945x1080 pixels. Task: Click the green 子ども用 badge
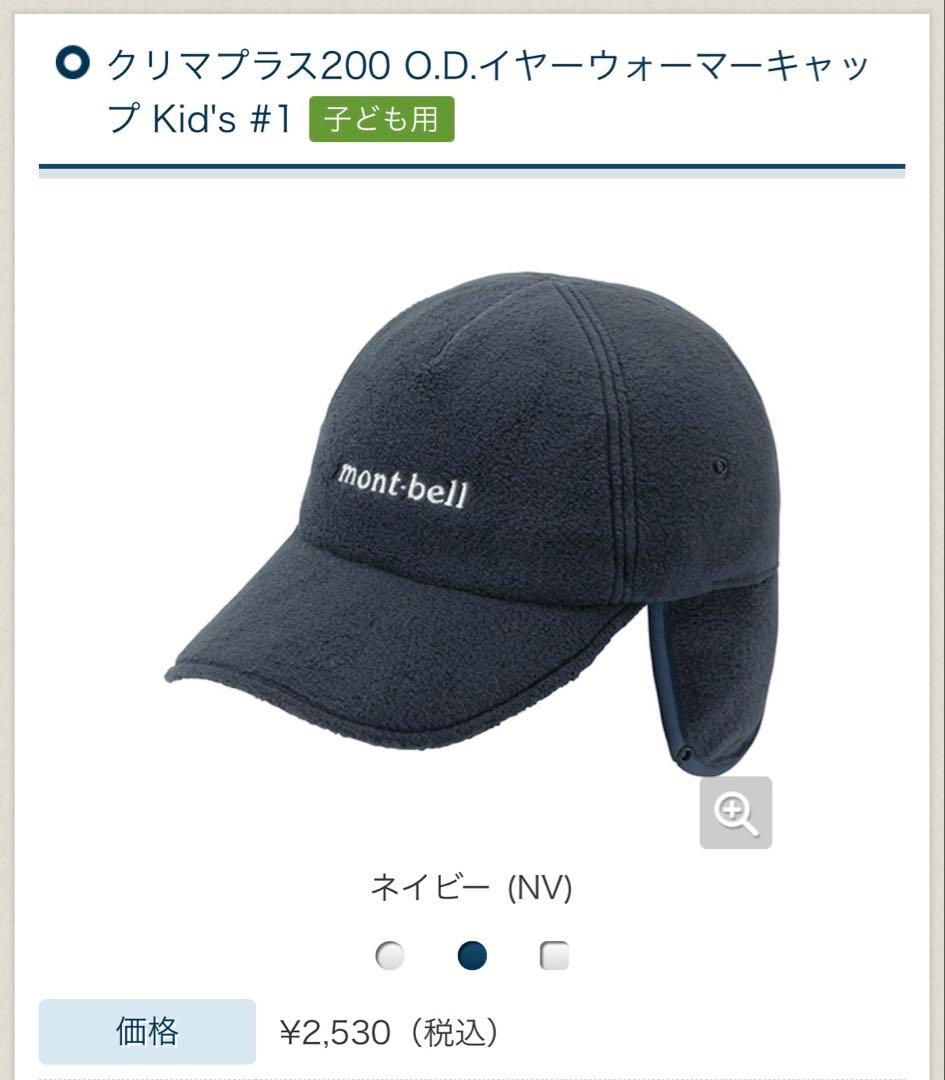coord(382,119)
